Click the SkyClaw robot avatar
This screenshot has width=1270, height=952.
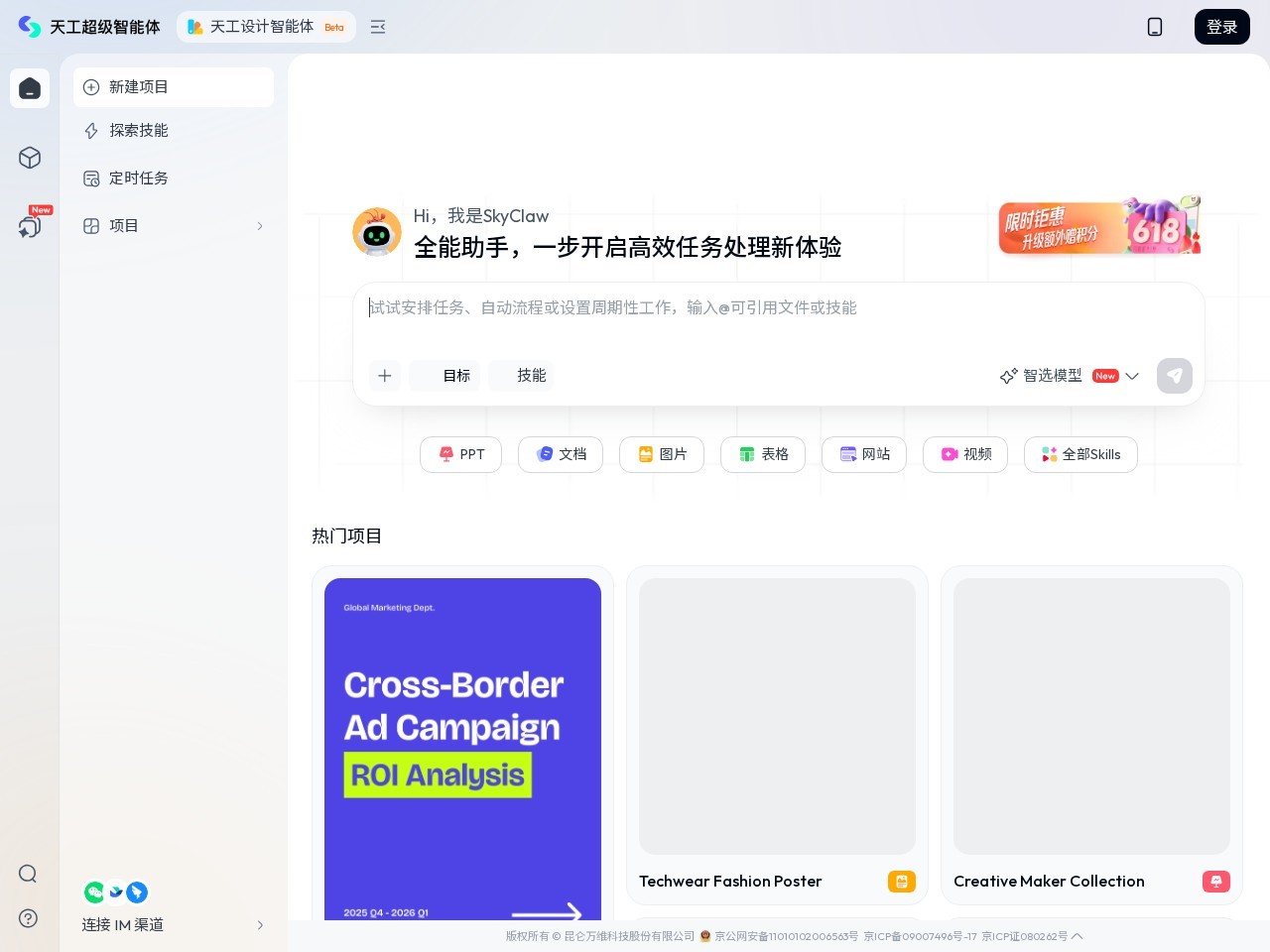tap(377, 232)
